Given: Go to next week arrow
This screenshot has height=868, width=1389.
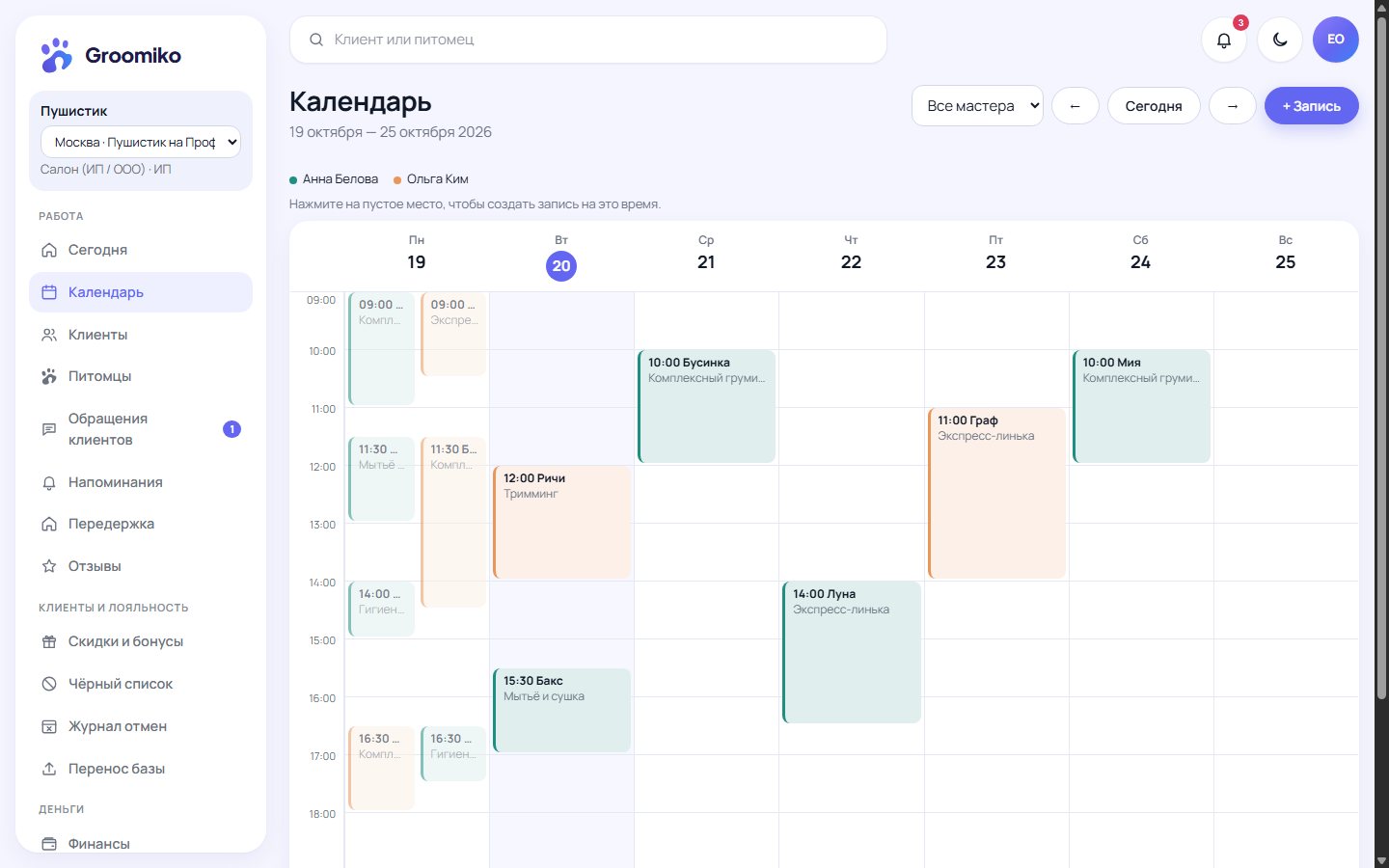Looking at the screenshot, I should point(1233,106).
